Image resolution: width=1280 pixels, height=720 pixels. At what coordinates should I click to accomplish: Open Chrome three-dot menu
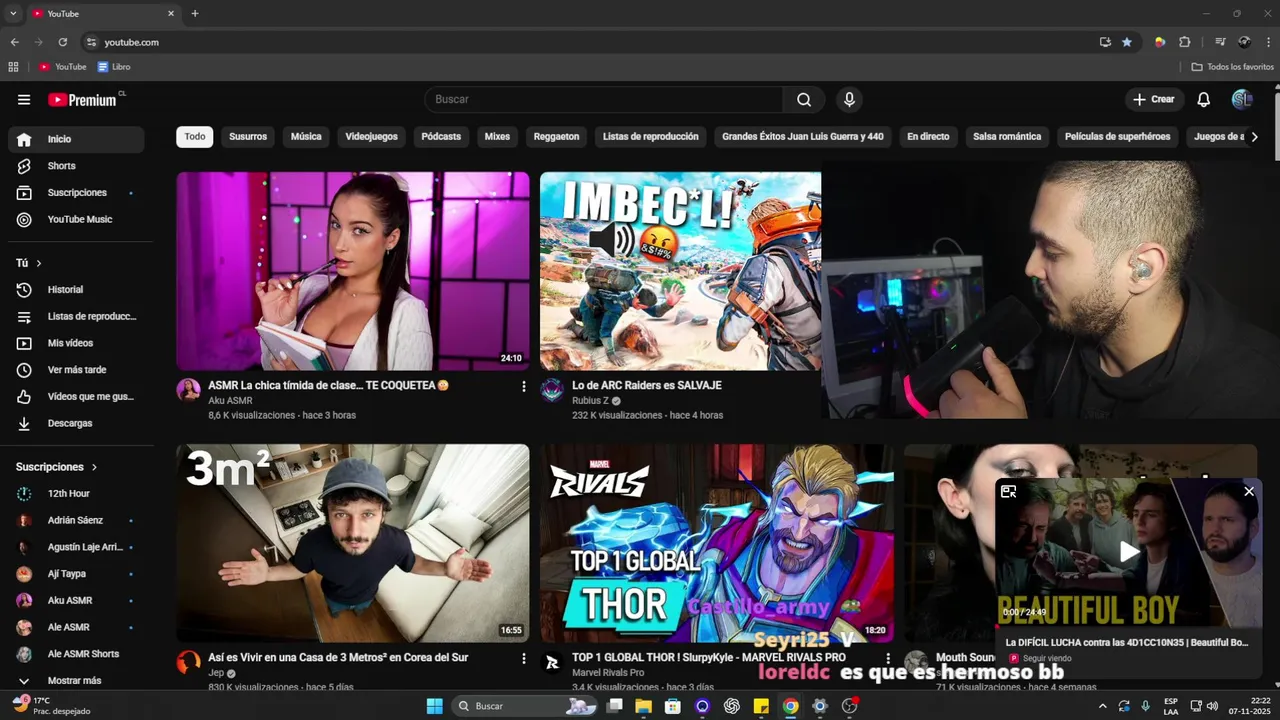point(1267,42)
